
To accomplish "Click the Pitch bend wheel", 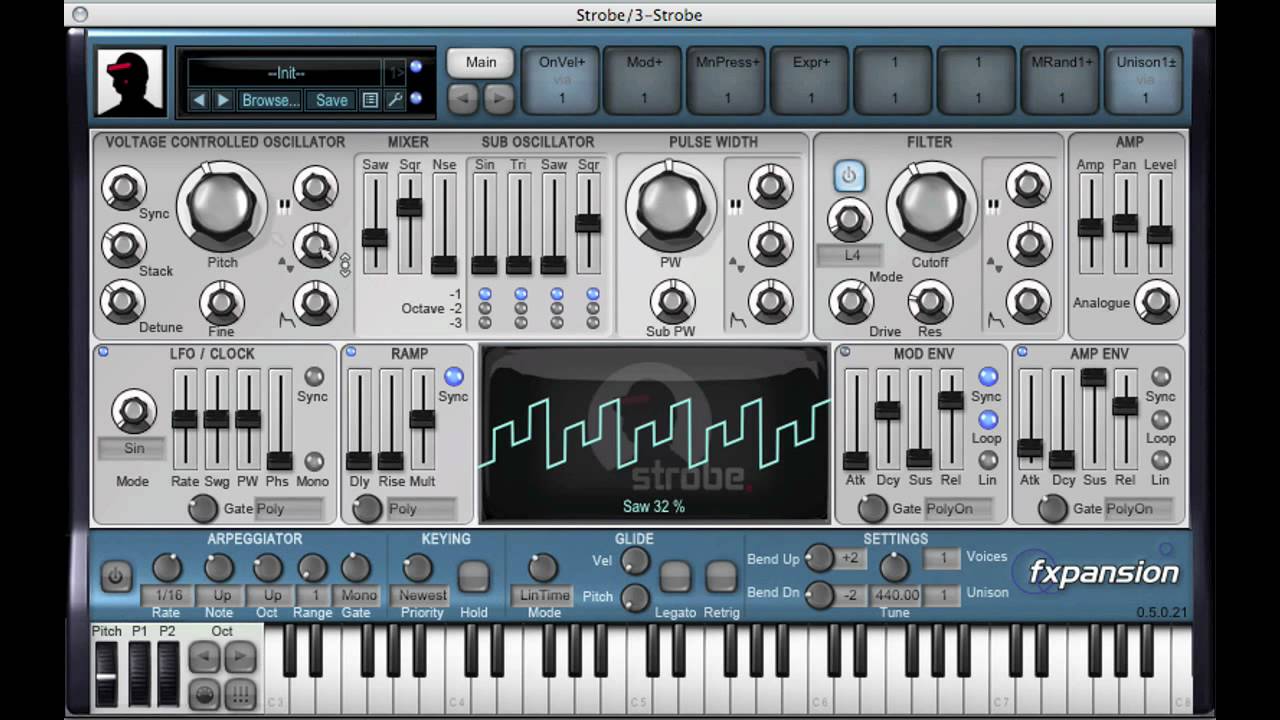I will (105, 675).
